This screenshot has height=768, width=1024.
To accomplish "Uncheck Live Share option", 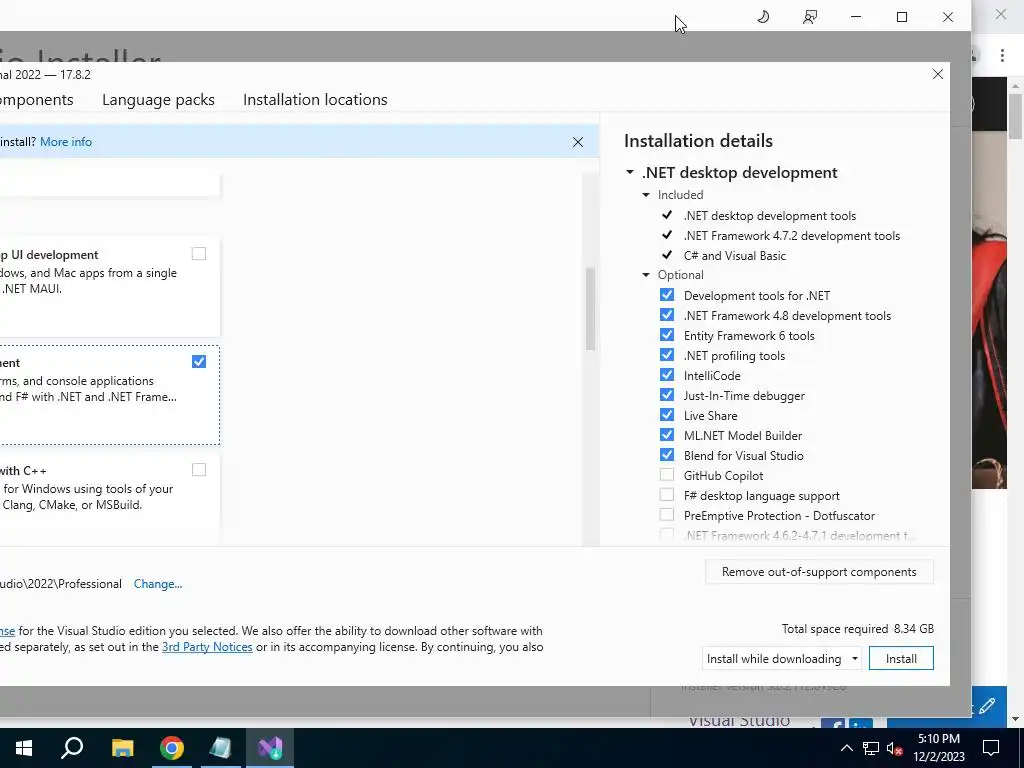I will click(667, 415).
